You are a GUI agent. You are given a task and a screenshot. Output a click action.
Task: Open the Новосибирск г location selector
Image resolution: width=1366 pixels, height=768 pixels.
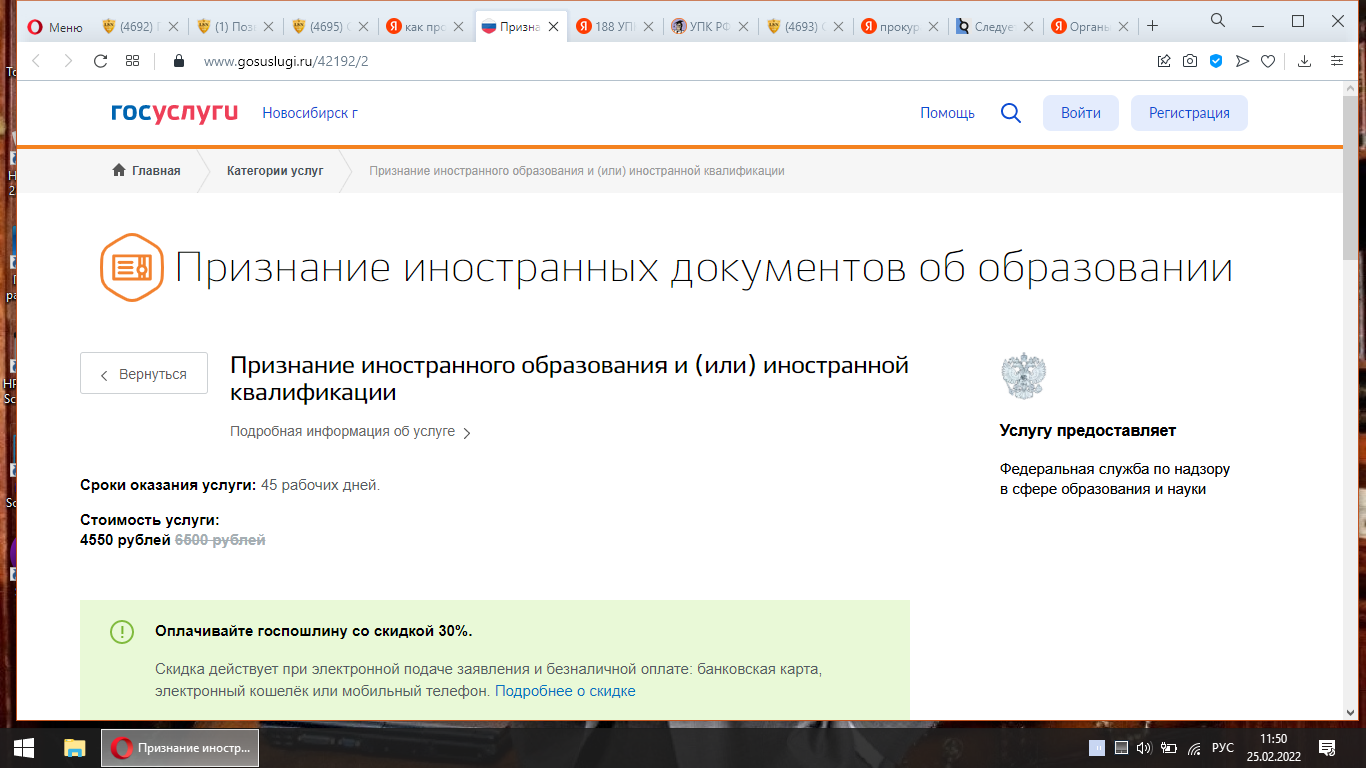coord(310,113)
